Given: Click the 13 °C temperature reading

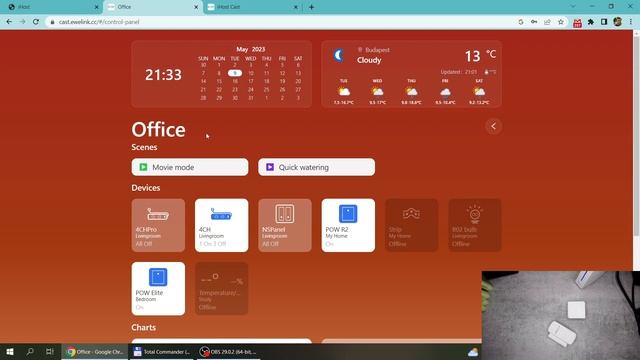Looking at the screenshot, I should (x=480, y=56).
